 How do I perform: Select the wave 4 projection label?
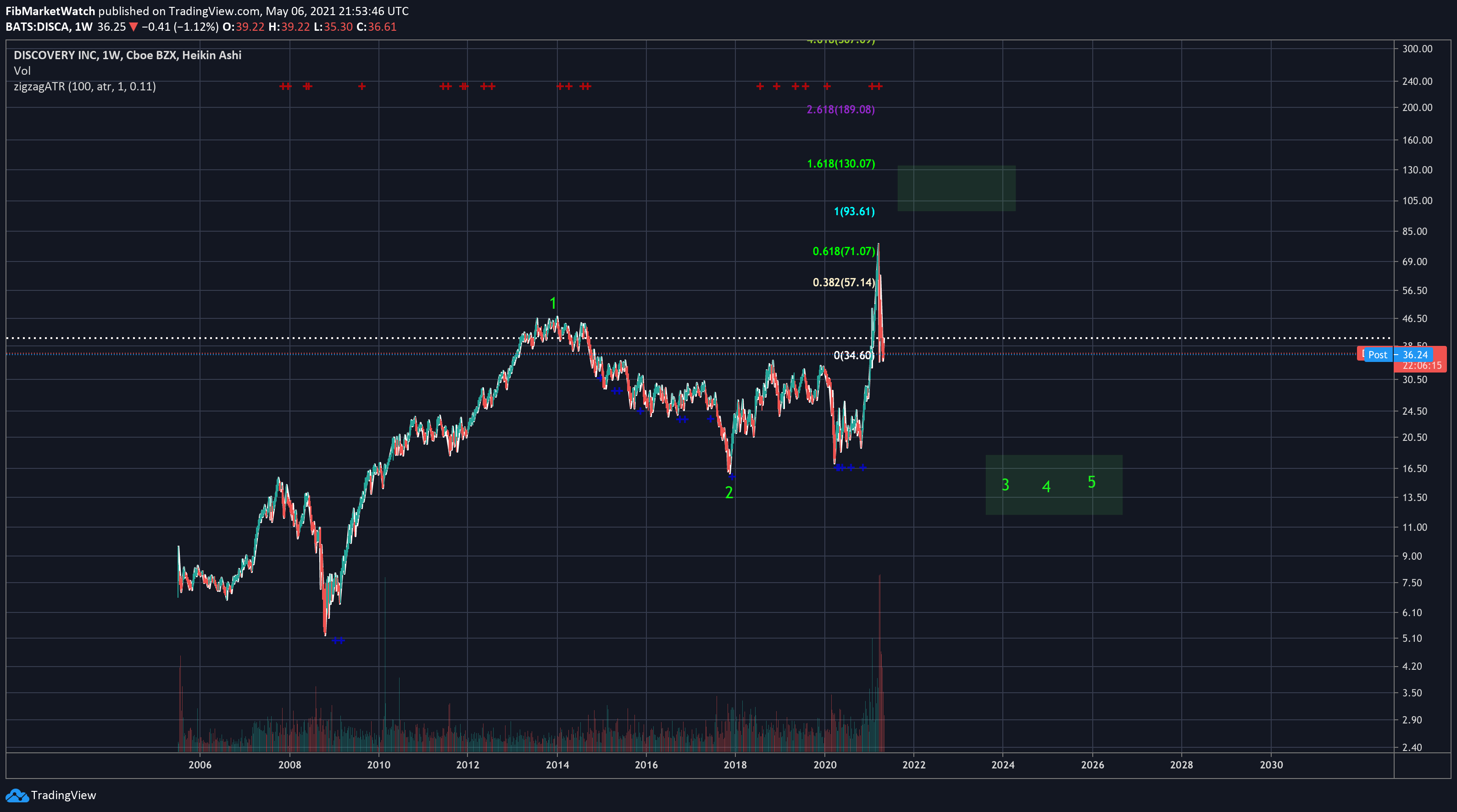tap(1046, 487)
